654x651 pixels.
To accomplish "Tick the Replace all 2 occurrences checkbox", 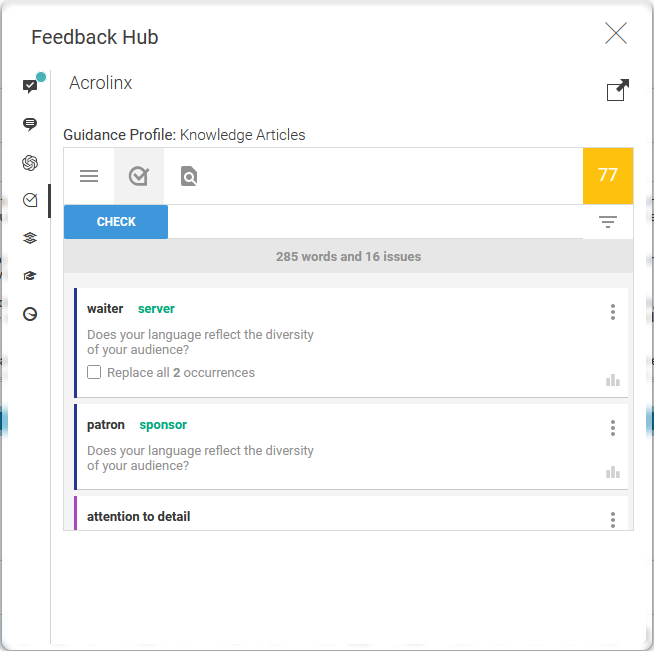I will click(94, 373).
